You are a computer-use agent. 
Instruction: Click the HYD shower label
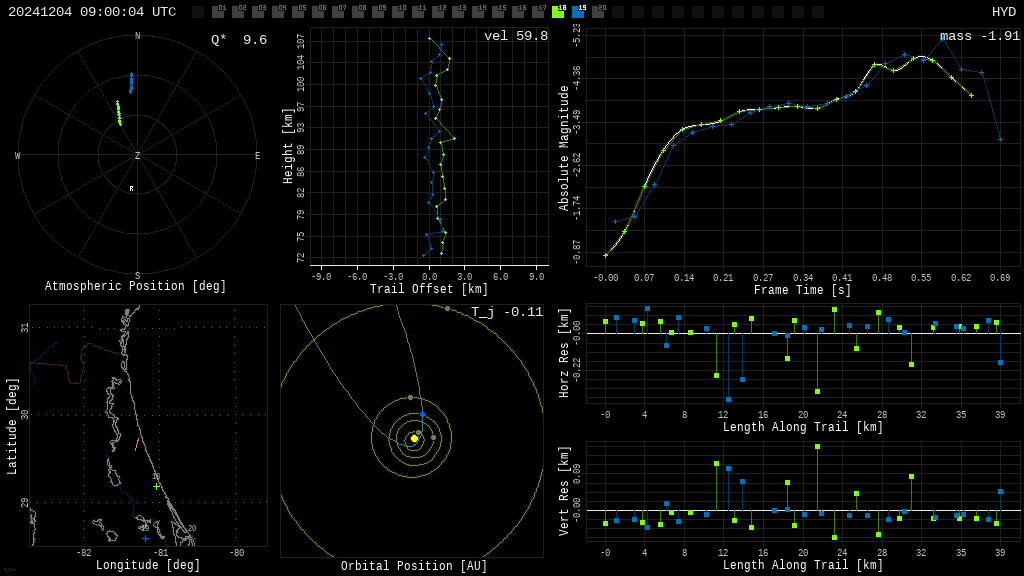pos(1004,12)
